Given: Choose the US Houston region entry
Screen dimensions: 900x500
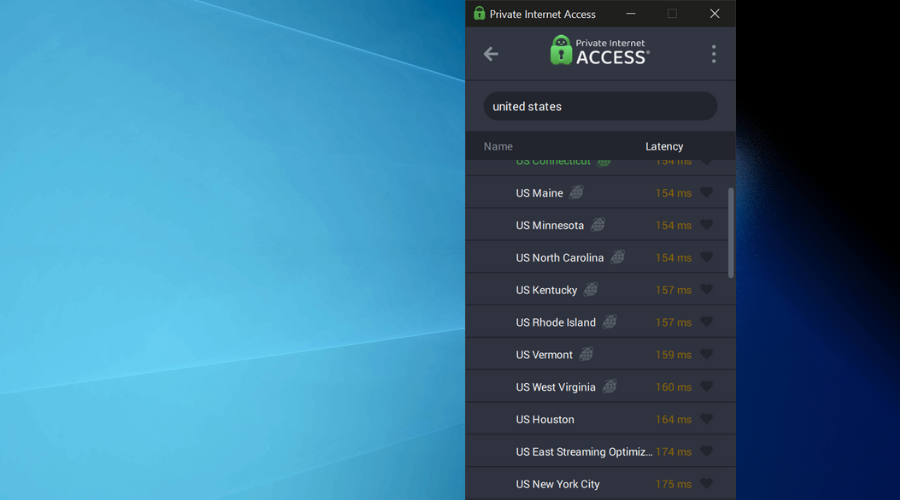Looking at the screenshot, I should click(x=545, y=420).
